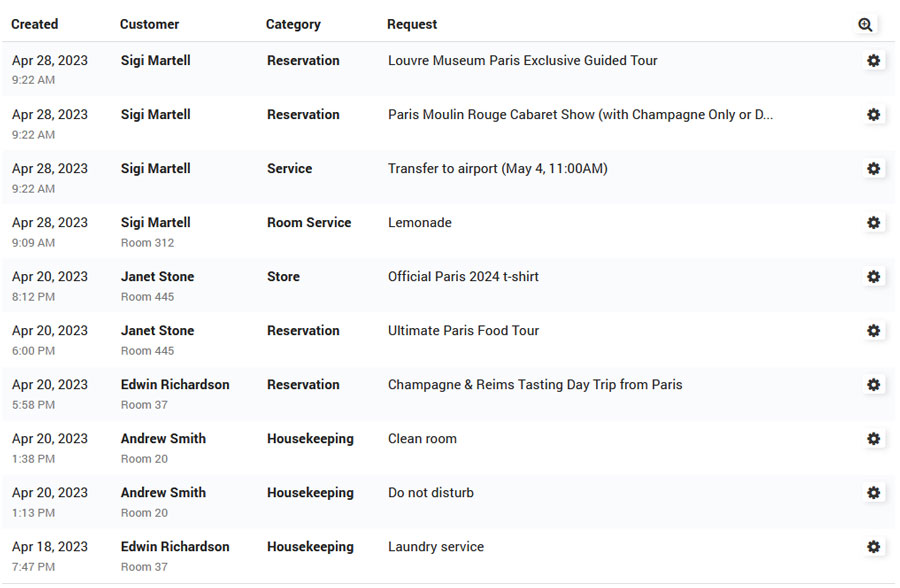Click gear icon for Paris 2024 t-shirt

873,277
